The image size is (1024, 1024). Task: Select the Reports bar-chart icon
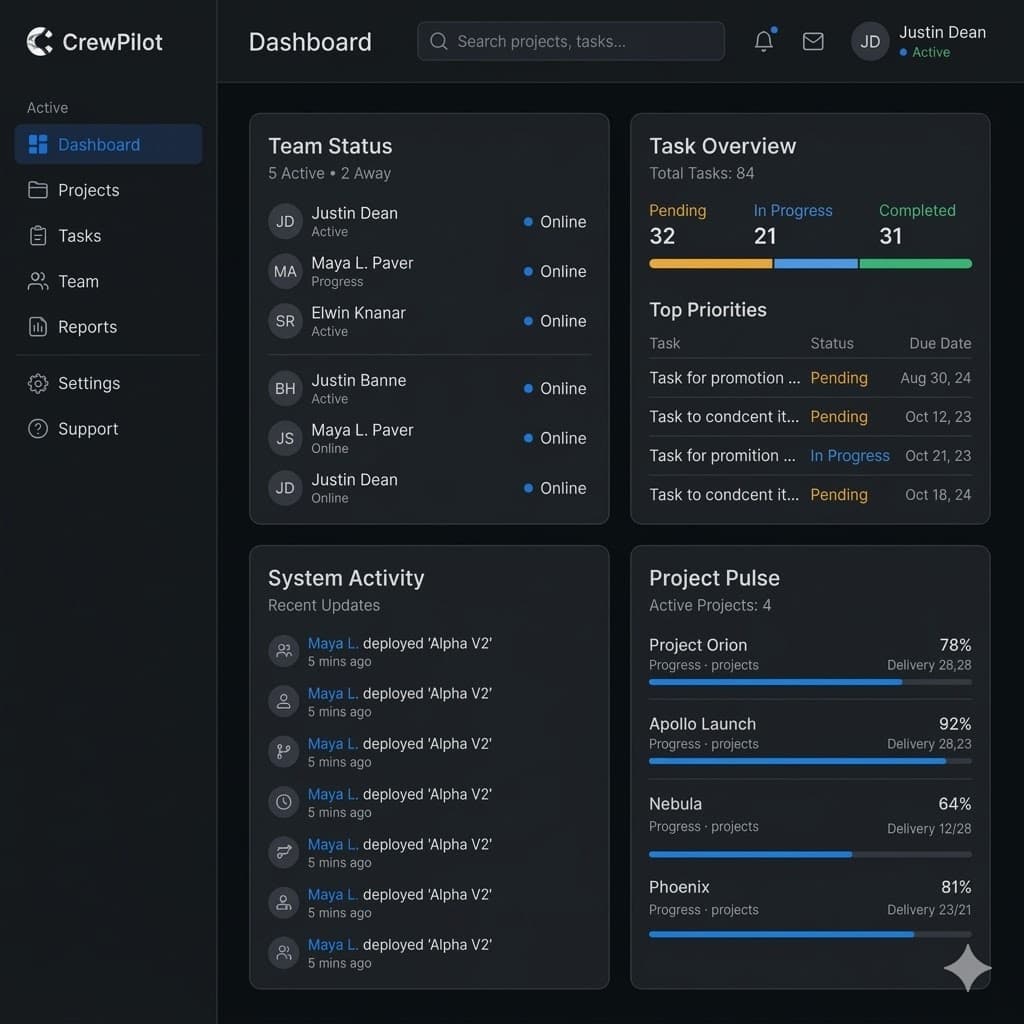(40, 327)
